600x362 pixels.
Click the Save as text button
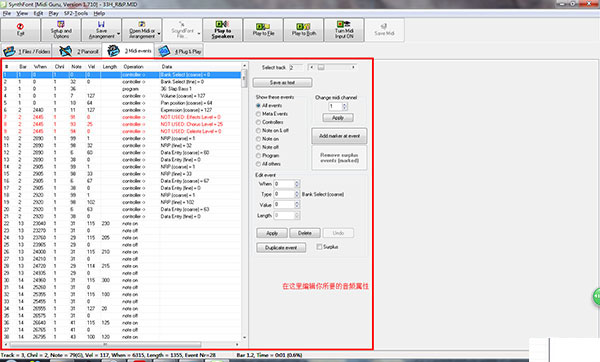[x=282, y=82]
